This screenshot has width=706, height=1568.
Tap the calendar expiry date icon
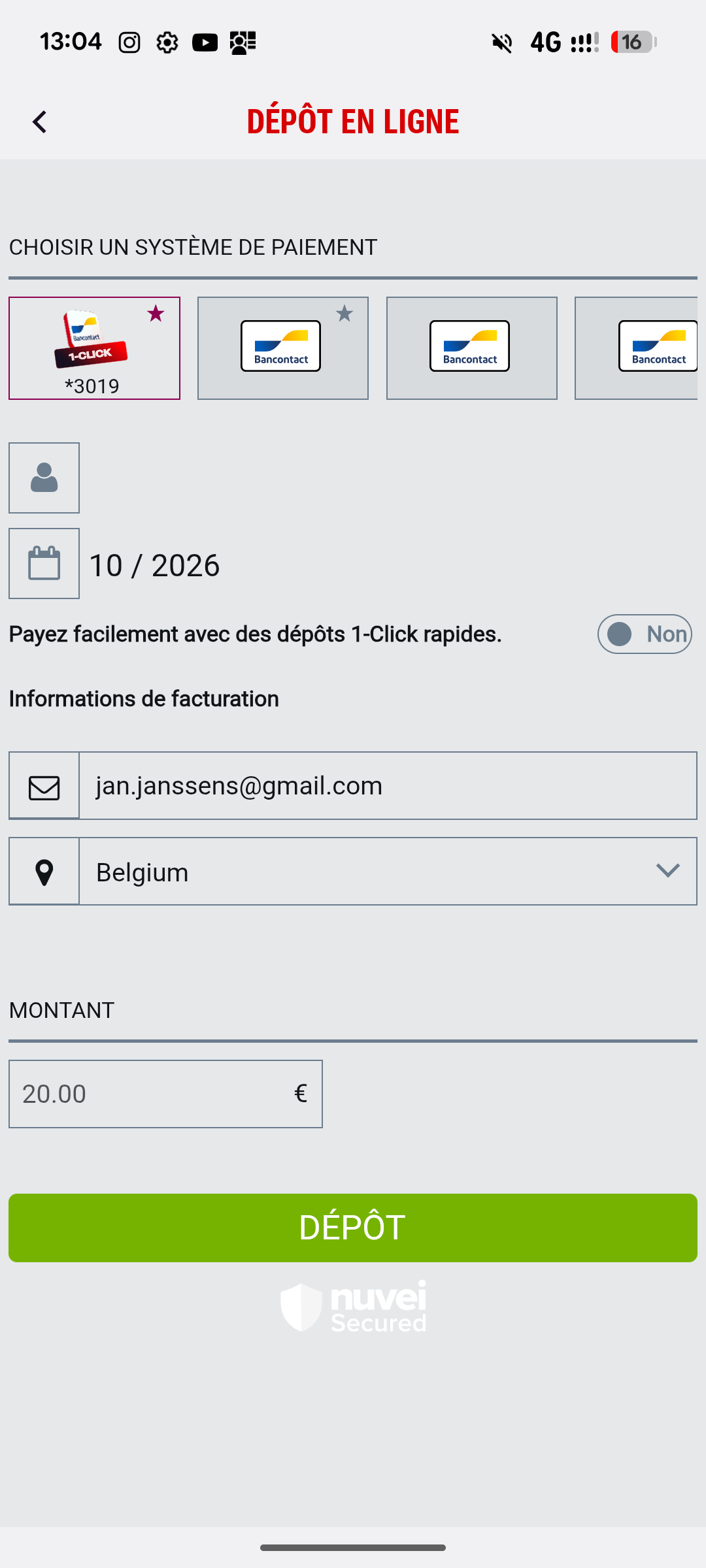44,564
